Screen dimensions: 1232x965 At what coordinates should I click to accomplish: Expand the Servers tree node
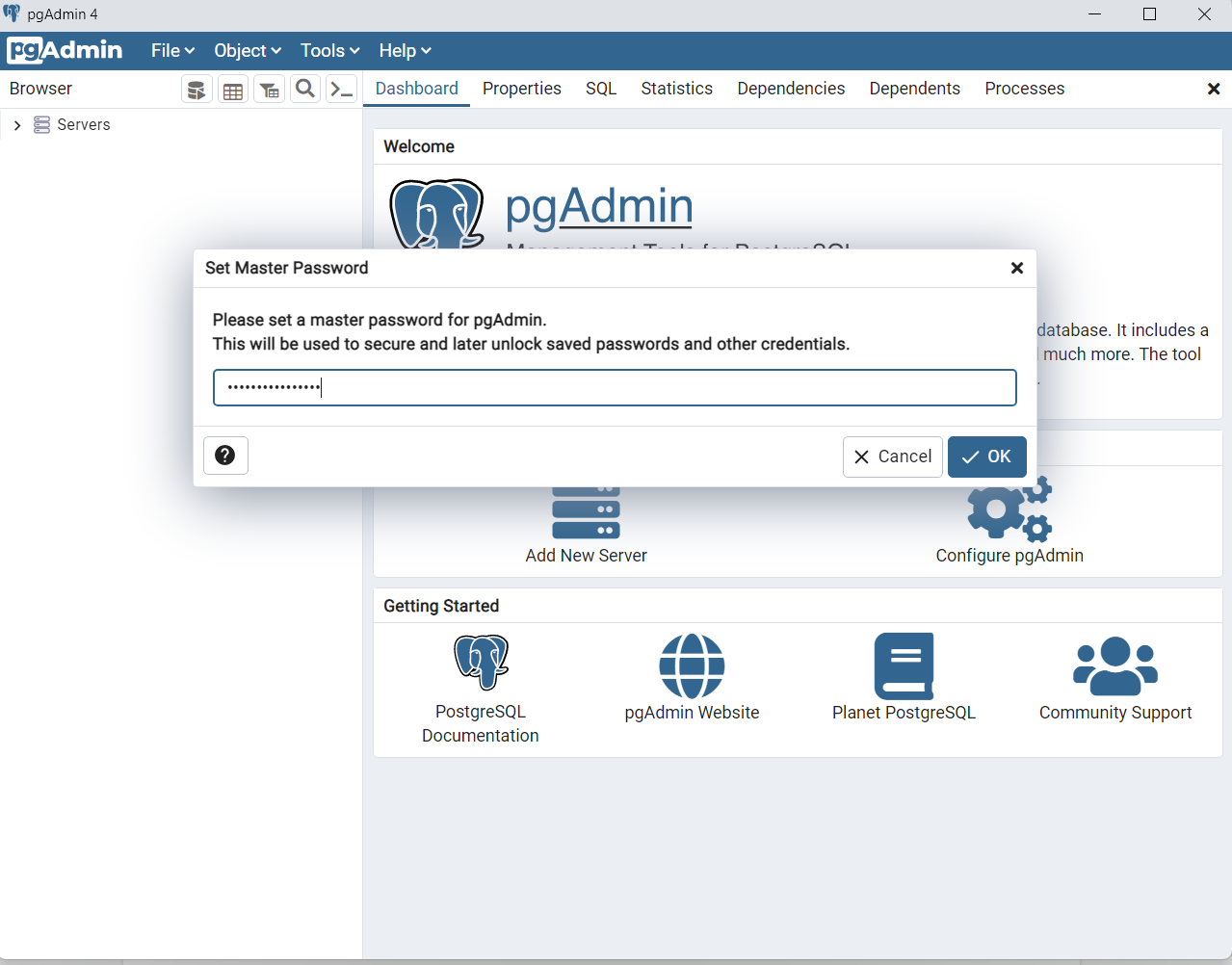[x=17, y=125]
